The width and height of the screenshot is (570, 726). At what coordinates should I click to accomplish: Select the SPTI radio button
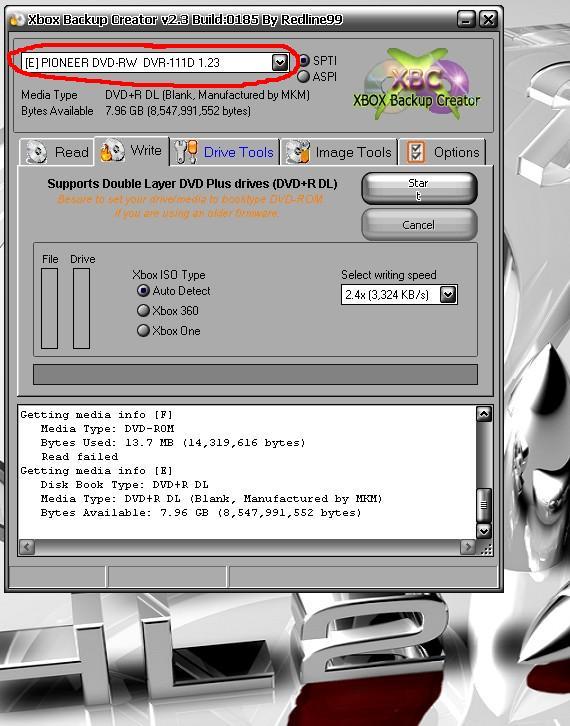304,61
